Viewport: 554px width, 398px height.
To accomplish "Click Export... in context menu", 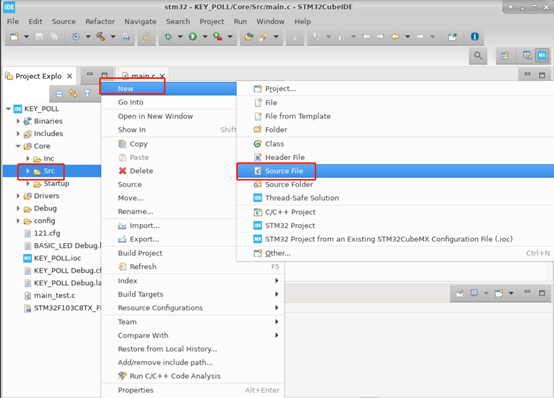I will (169, 239).
